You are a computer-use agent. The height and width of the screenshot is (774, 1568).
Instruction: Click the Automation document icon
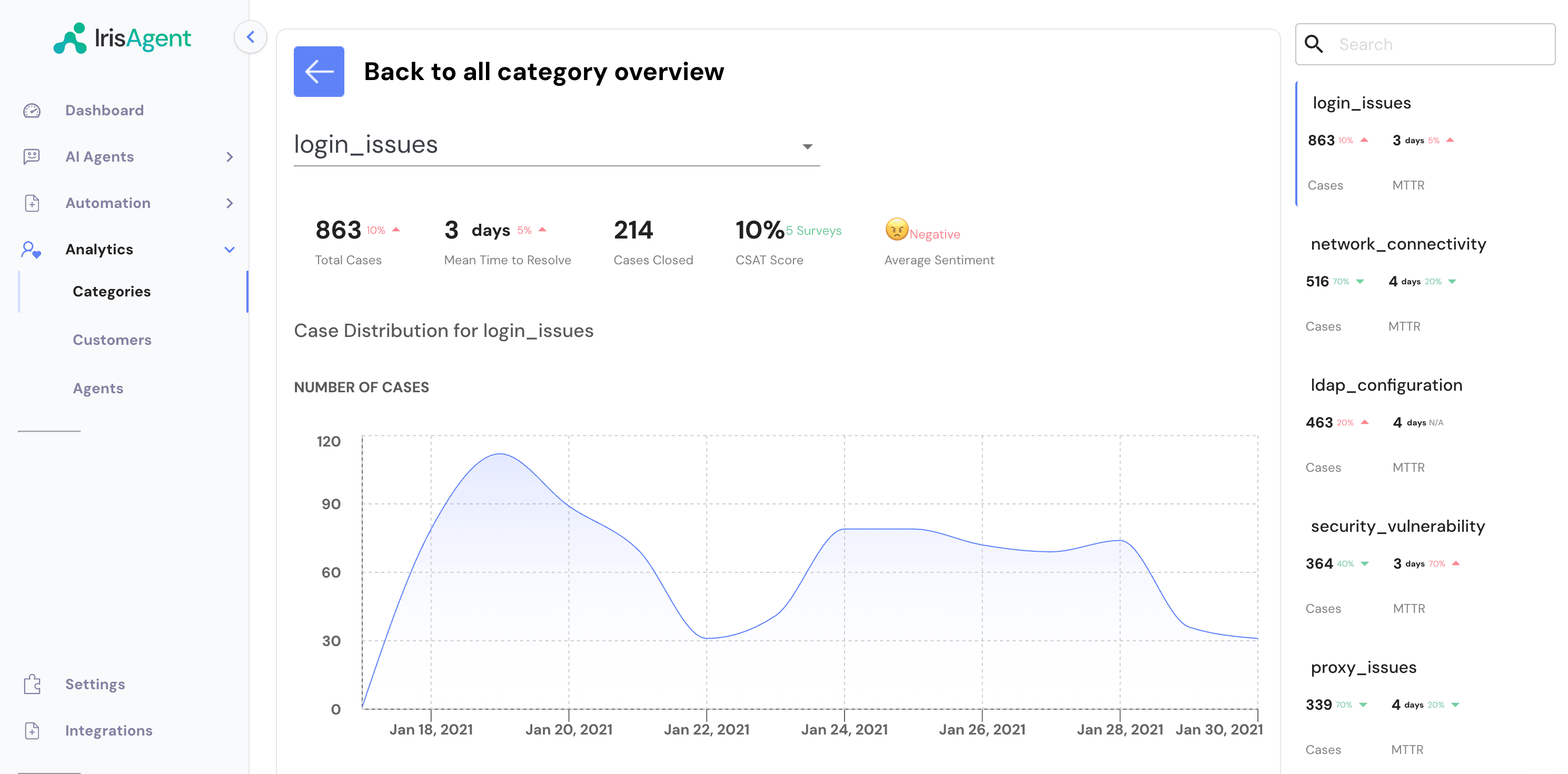[x=32, y=203]
